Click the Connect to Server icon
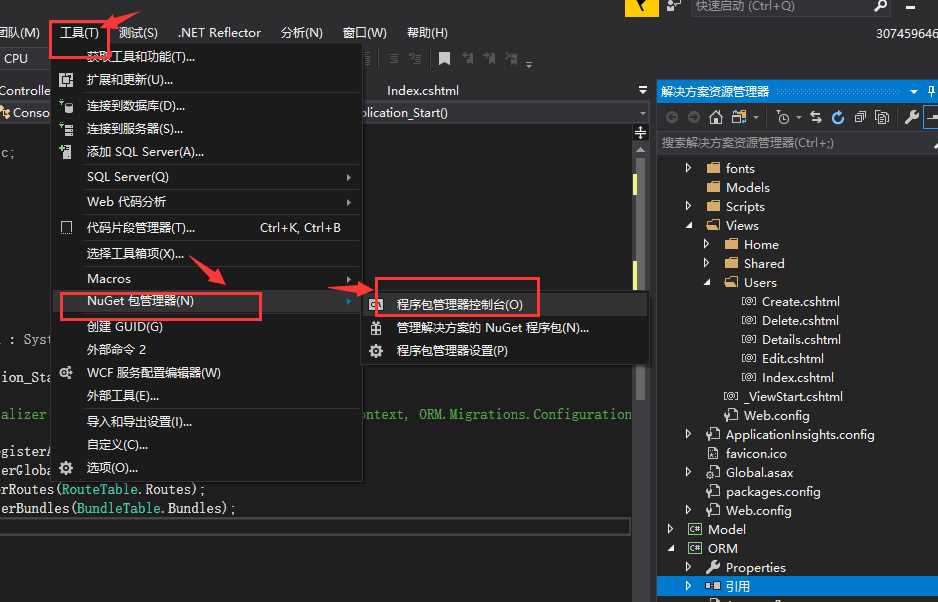 point(66,129)
